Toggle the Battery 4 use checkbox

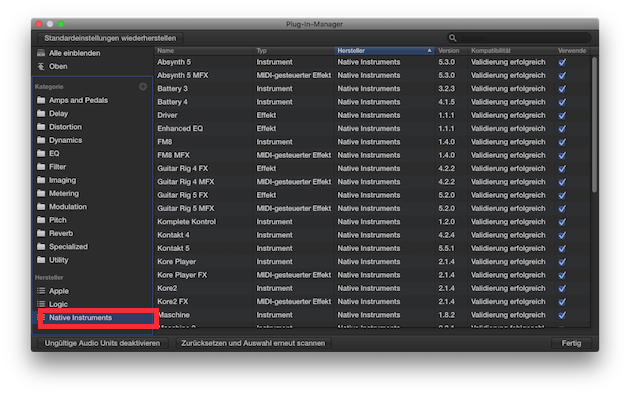(562, 102)
